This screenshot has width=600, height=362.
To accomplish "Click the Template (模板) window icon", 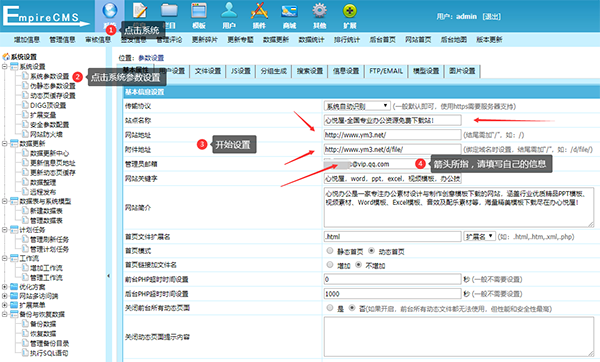I will tap(199, 11).
